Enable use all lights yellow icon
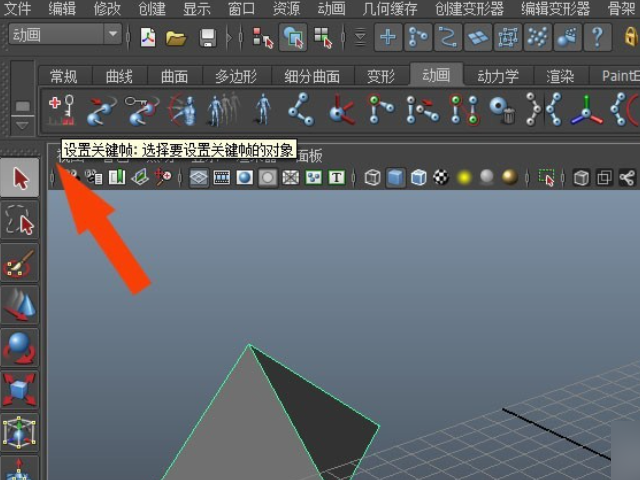Image resolution: width=640 pixels, height=480 pixels. (x=464, y=178)
